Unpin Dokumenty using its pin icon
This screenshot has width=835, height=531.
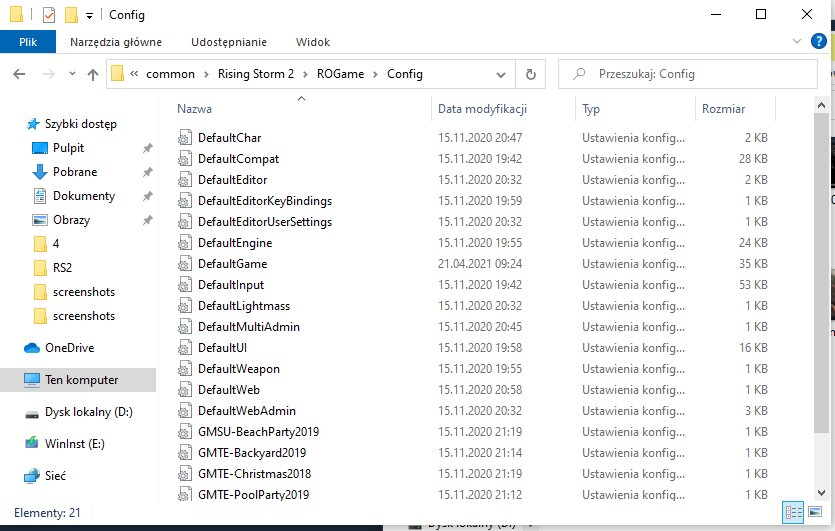coord(148,196)
